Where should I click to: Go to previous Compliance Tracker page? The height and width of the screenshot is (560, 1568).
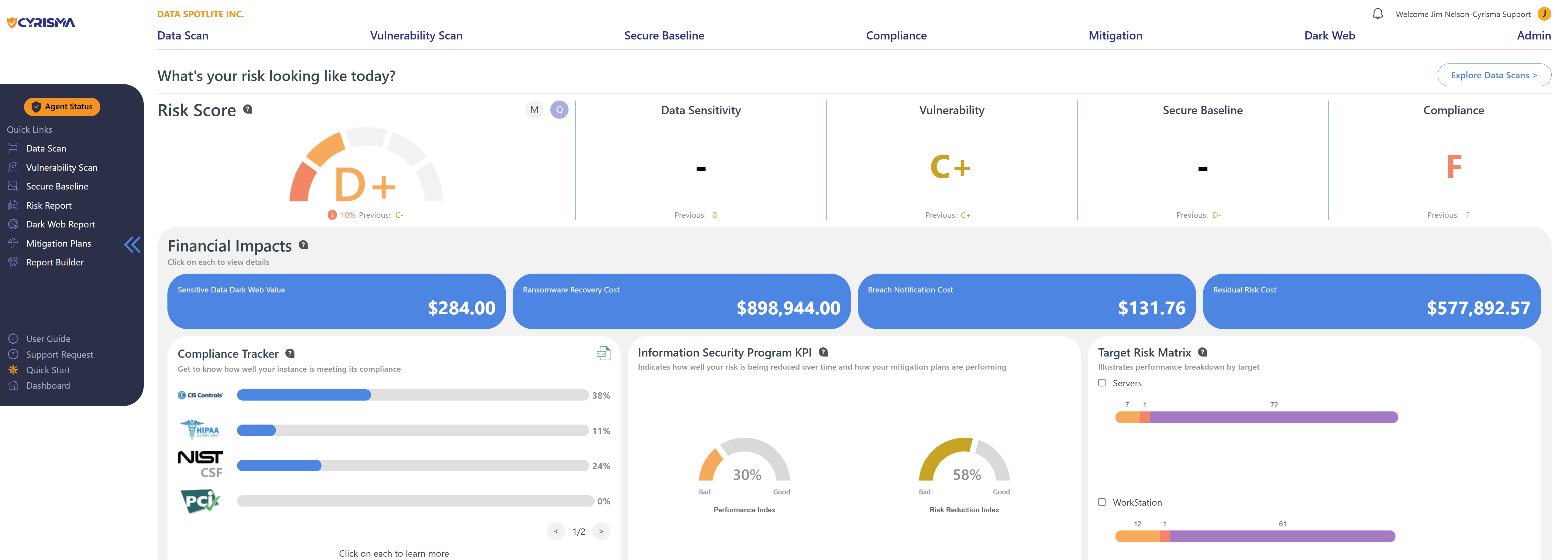pyautogui.click(x=556, y=531)
